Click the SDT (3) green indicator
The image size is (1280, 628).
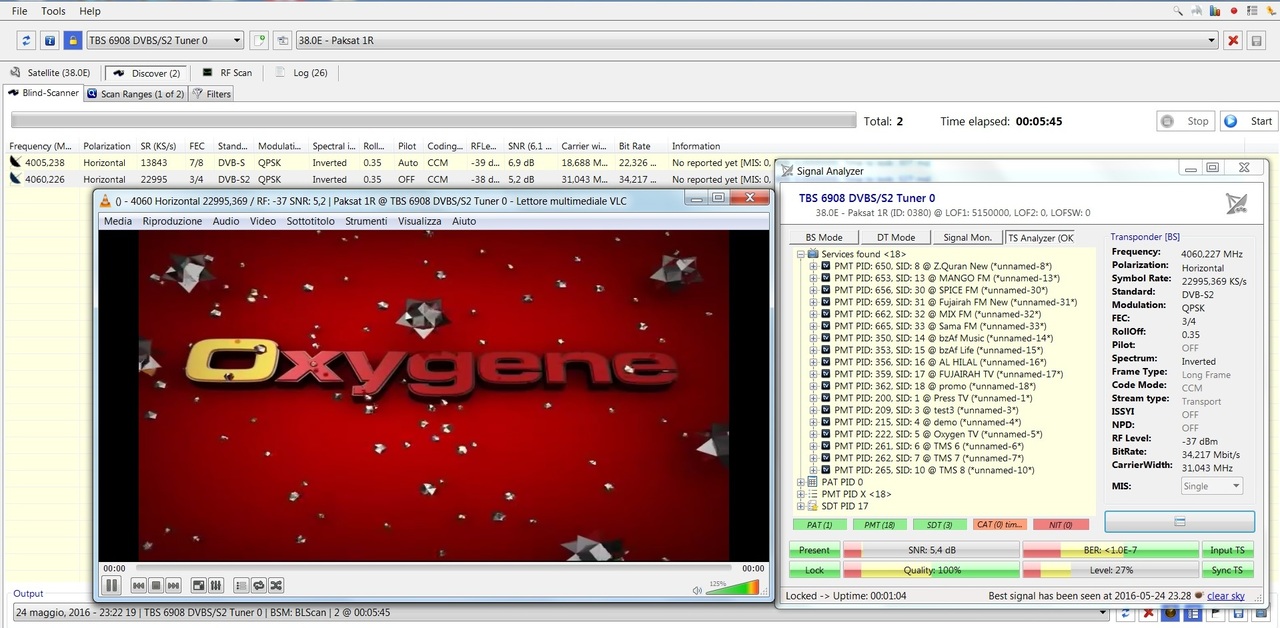pyautogui.click(x=940, y=525)
